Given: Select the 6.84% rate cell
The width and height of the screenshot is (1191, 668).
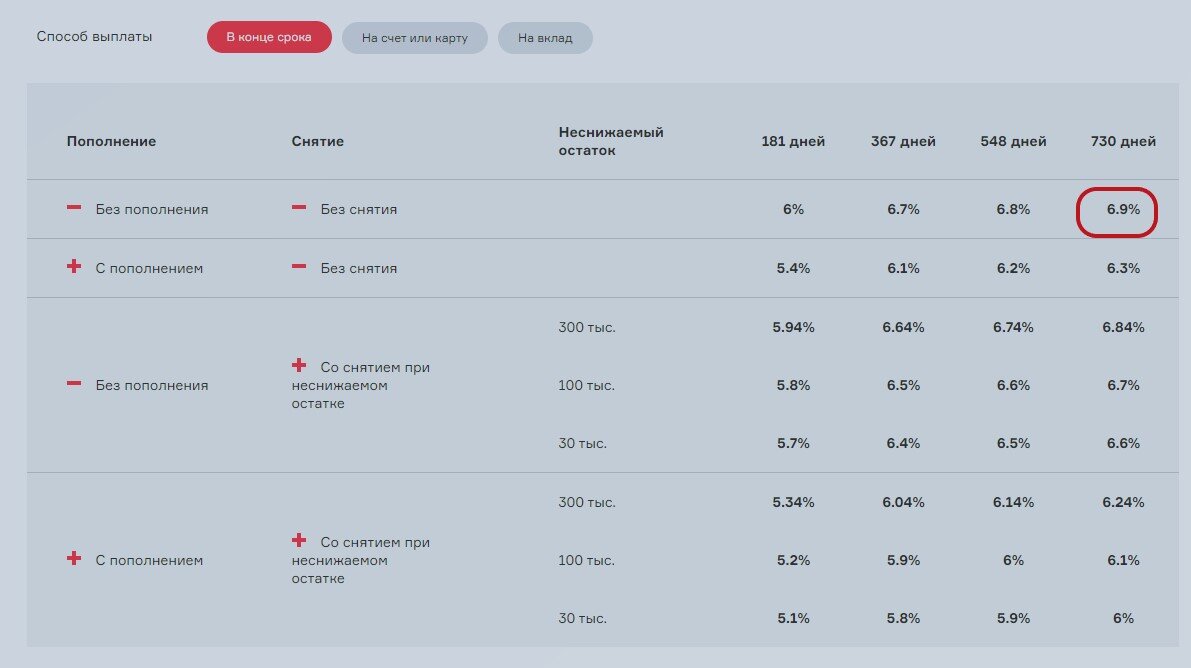Looking at the screenshot, I should coord(1123,327).
